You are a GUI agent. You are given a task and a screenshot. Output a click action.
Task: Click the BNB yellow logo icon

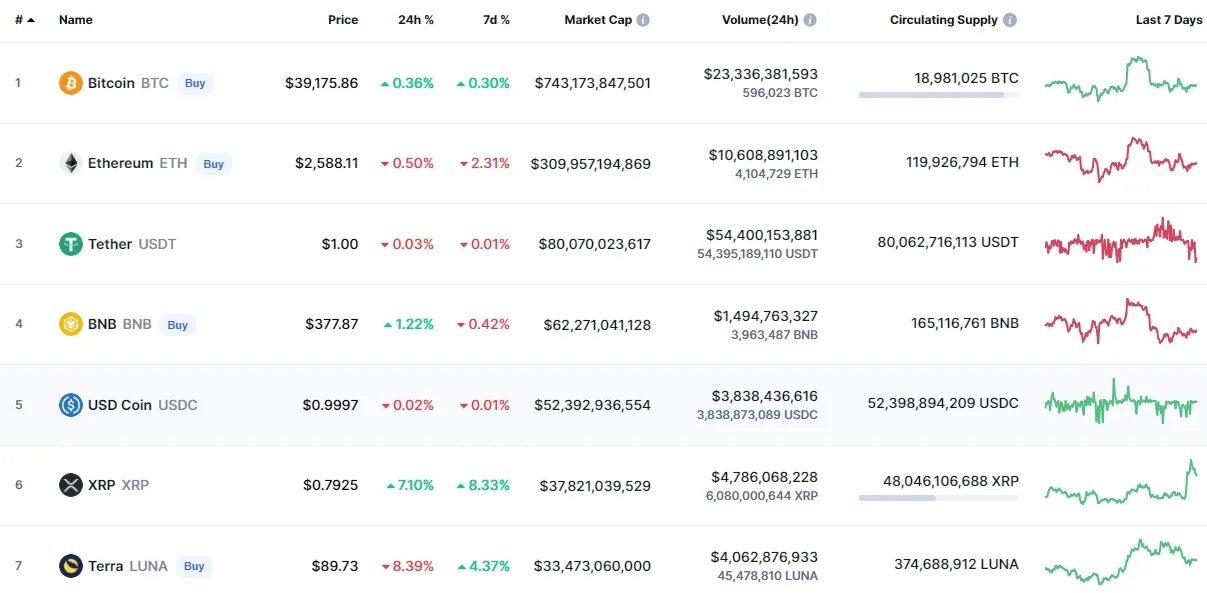coord(70,324)
